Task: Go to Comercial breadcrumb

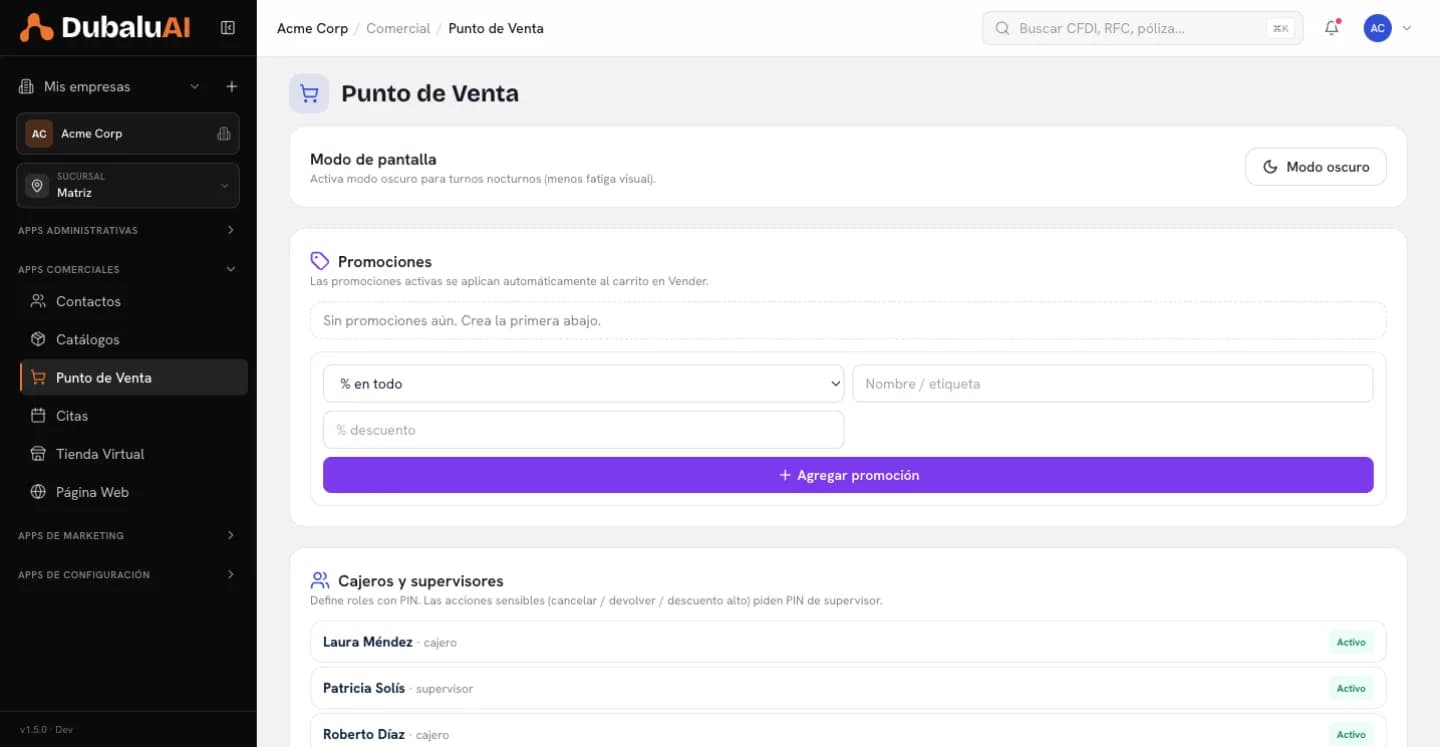Action: click(x=398, y=29)
